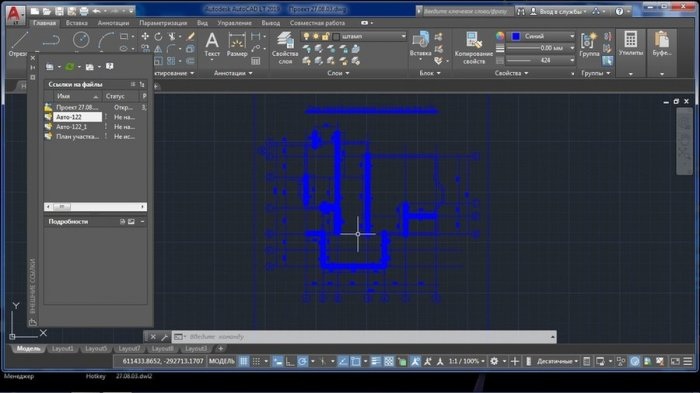Click the Open file icon in quick access toolbar

coord(47,11)
